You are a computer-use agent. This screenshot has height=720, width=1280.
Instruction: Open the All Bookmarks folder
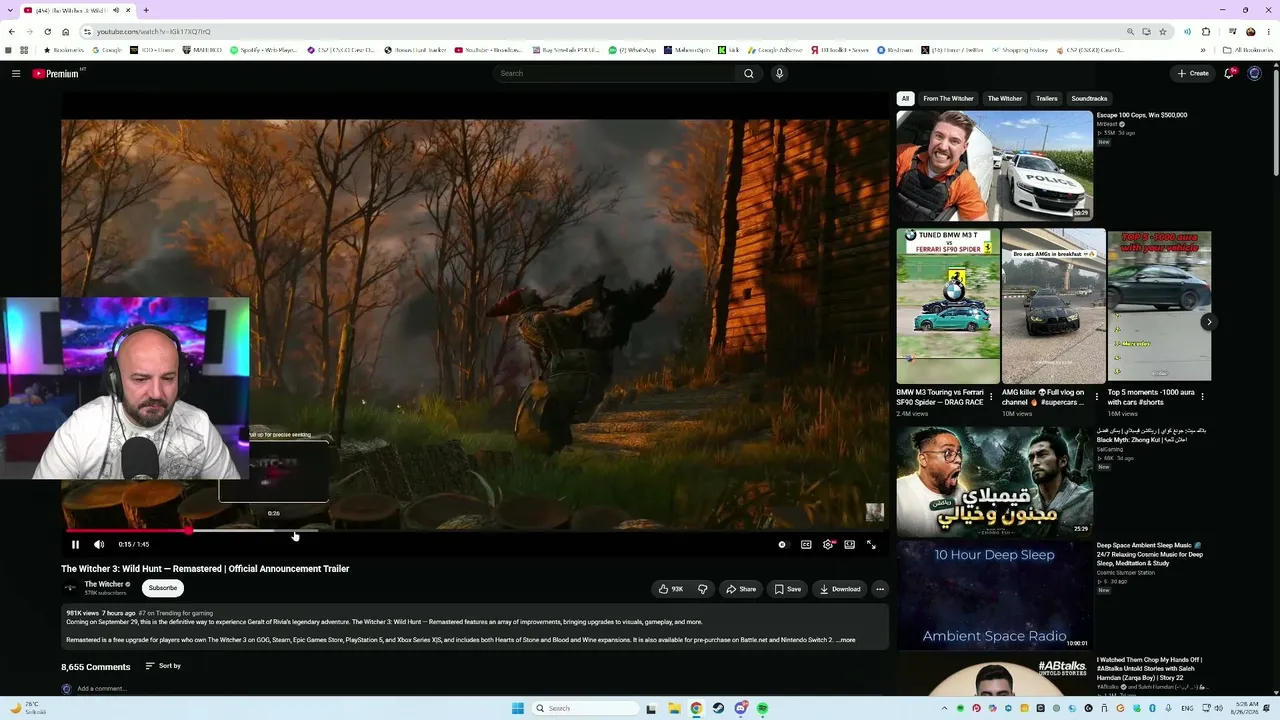pyautogui.click(x=1248, y=50)
